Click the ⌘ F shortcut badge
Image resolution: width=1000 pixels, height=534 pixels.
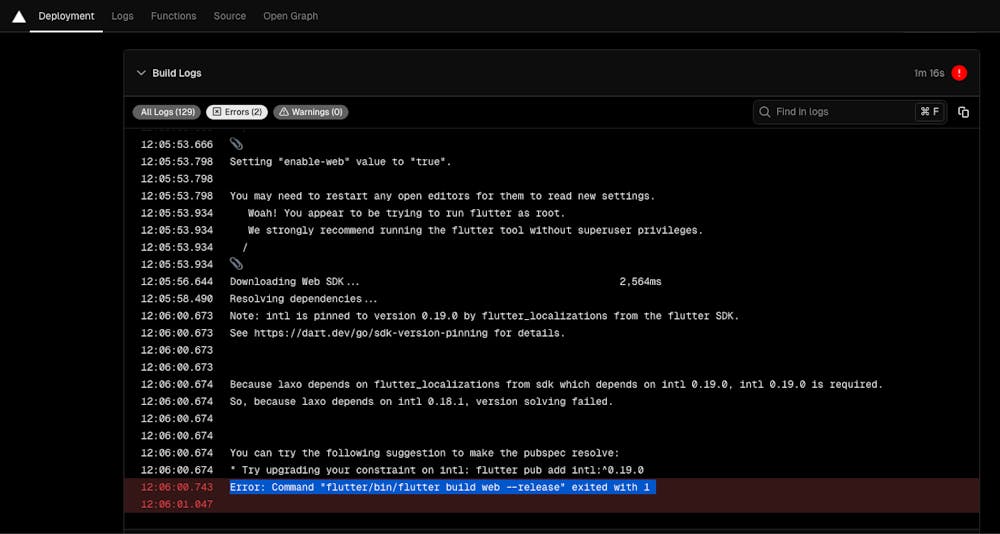click(929, 112)
